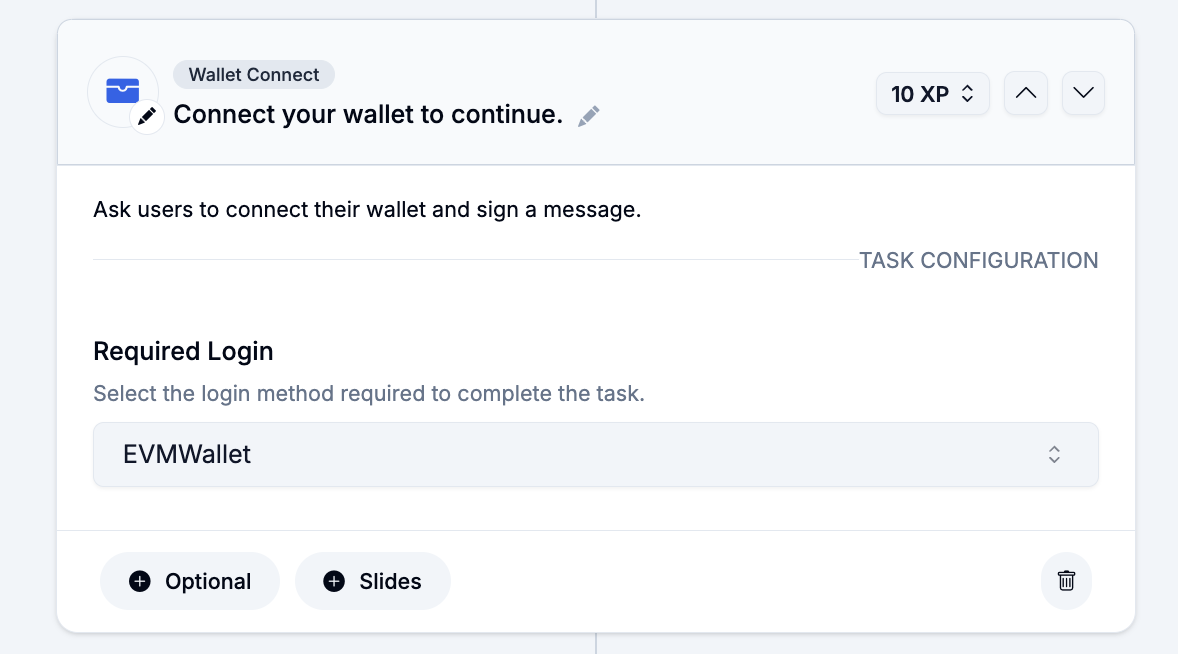
Task: Click the chevron arrows in the EVMWallet selector
Action: click(x=1054, y=454)
